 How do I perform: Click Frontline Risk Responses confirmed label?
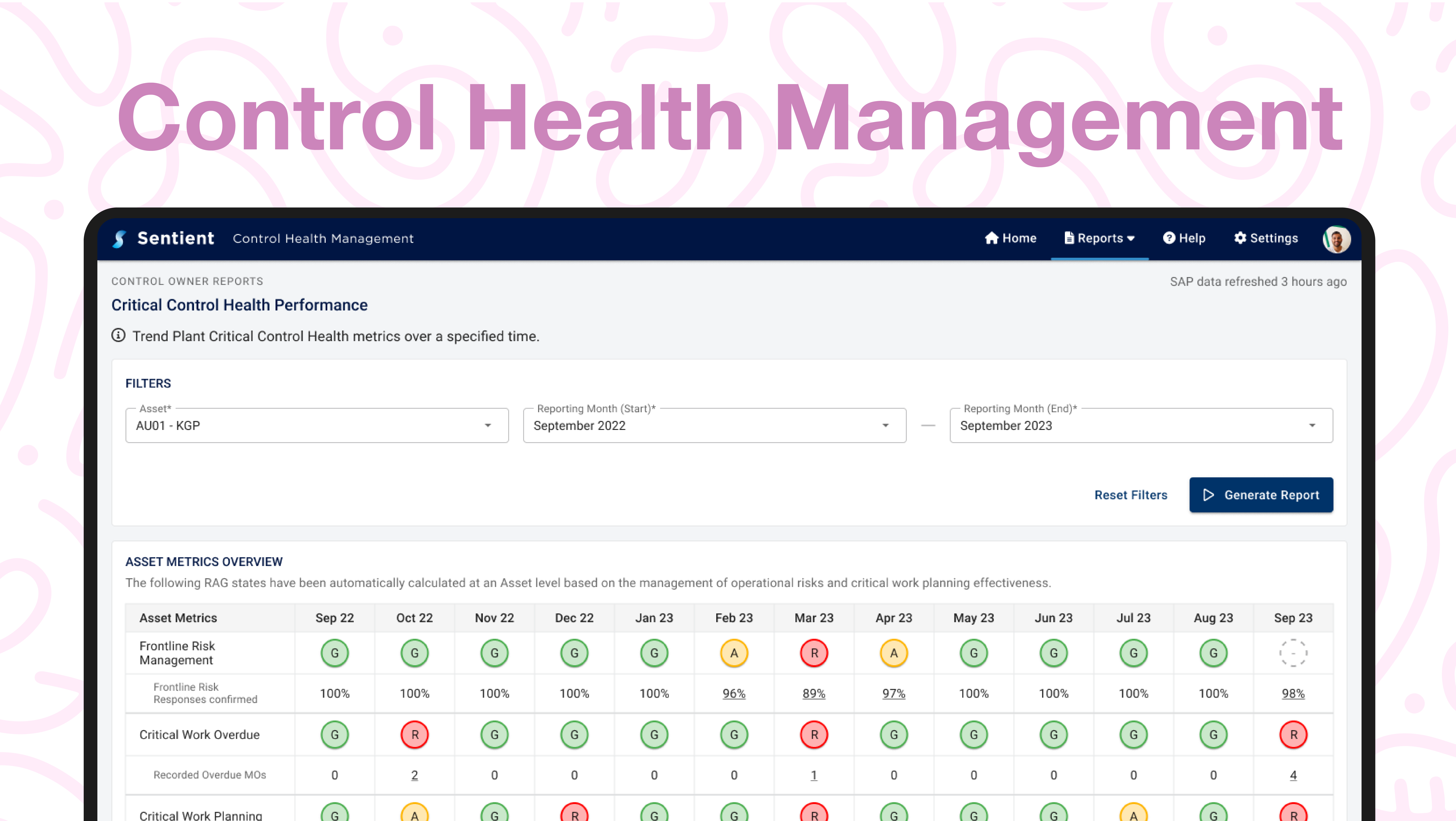[205, 693]
